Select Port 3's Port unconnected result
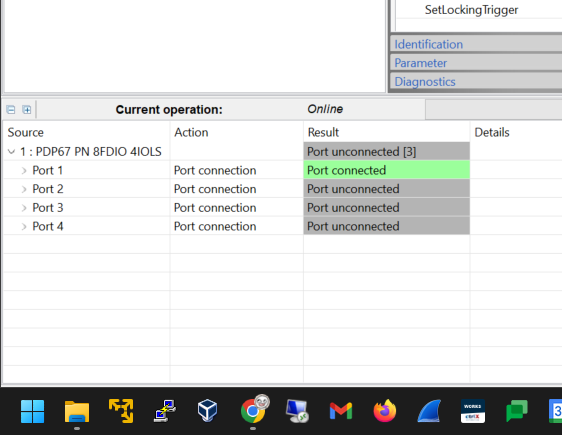This screenshot has height=435, width=562. point(386,207)
